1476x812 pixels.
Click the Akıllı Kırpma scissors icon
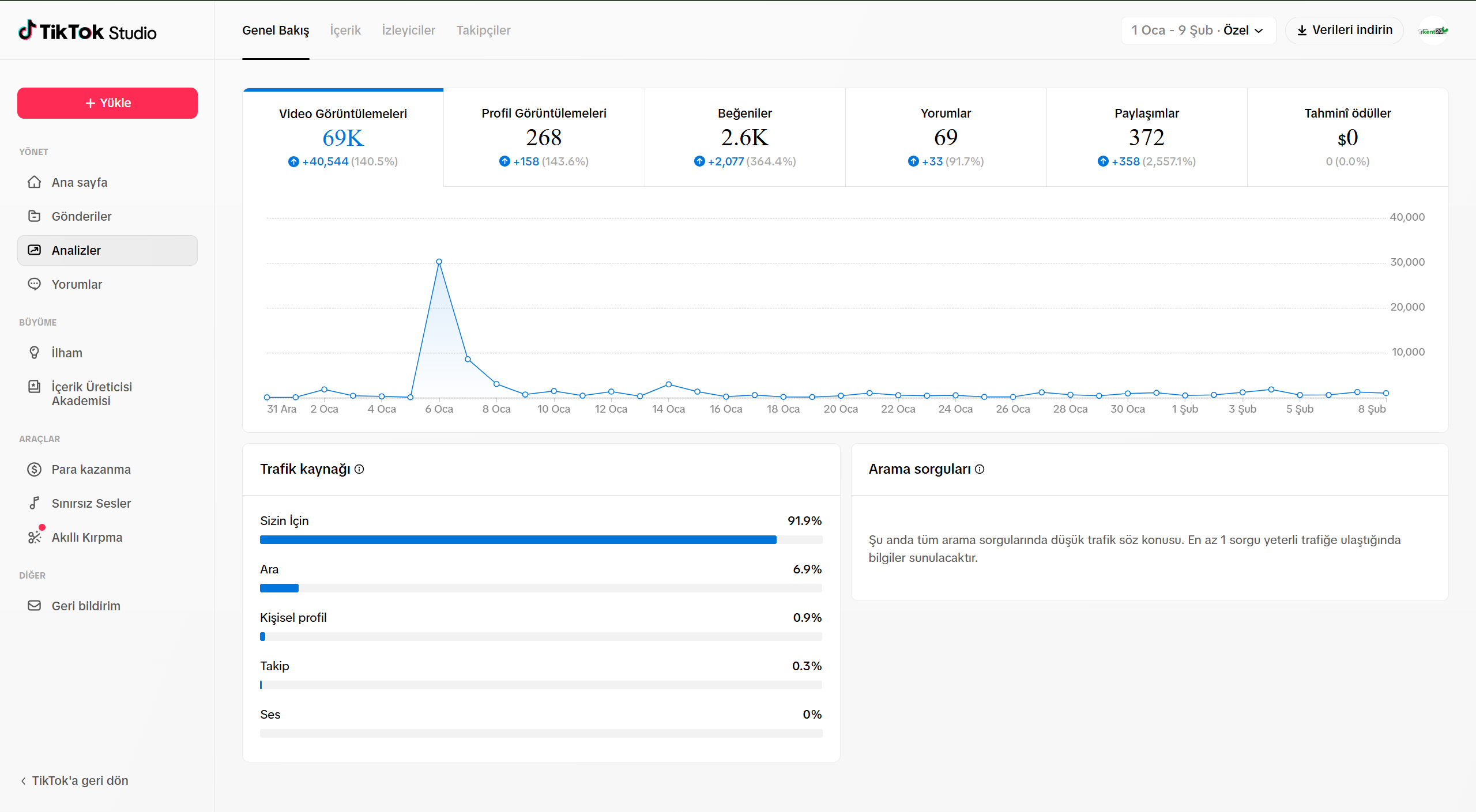(x=35, y=537)
